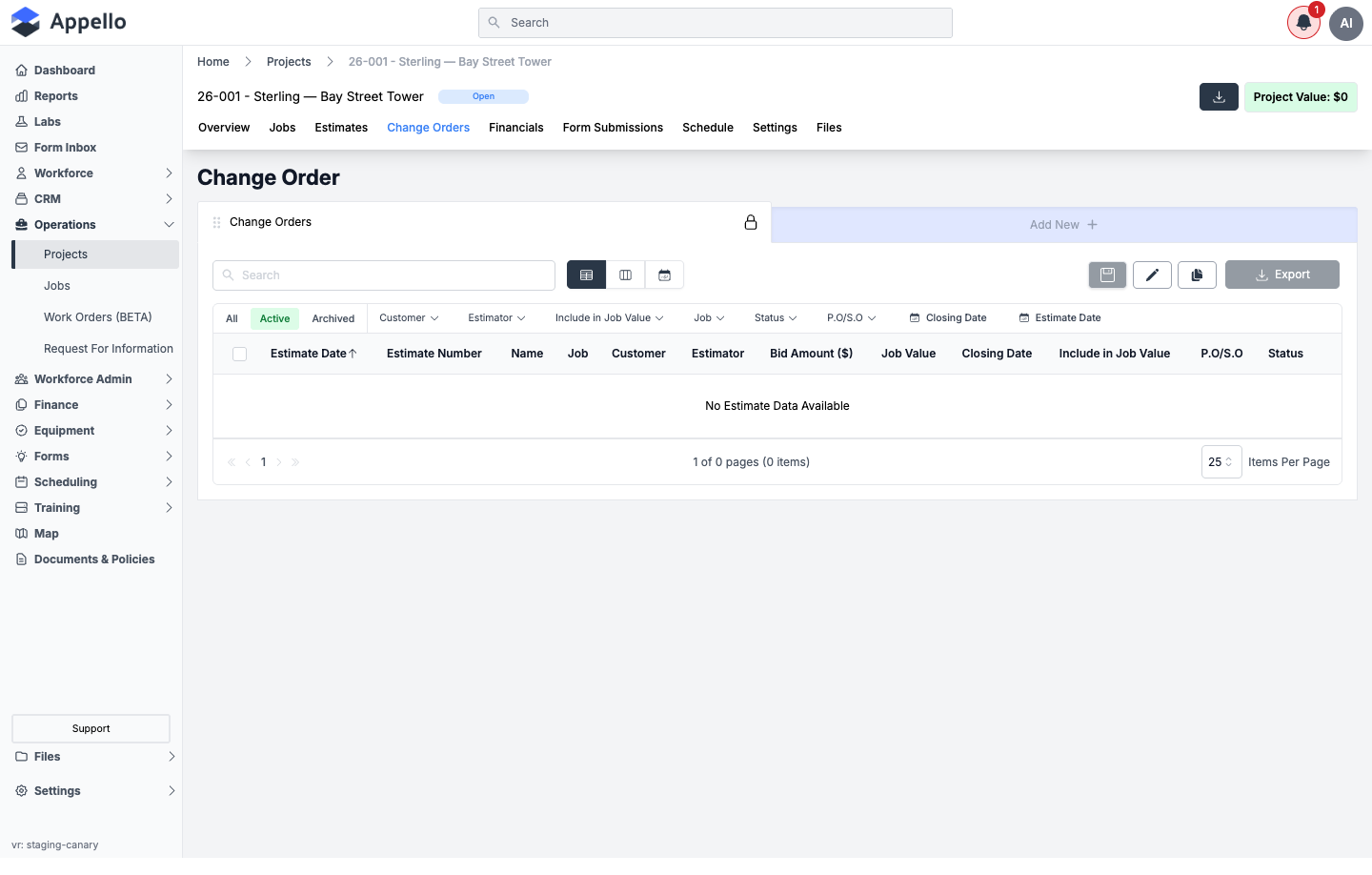Click the Scheduling calendar icon in sidebar
The width and height of the screenshot is (1372, 875).
click(x=21, y=482)
